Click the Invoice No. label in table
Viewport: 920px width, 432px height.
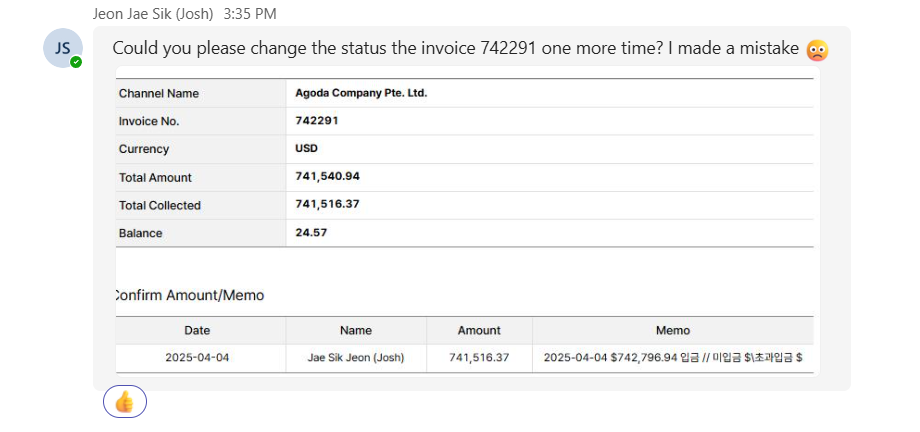pyautogui.click(x=148, y=121)
